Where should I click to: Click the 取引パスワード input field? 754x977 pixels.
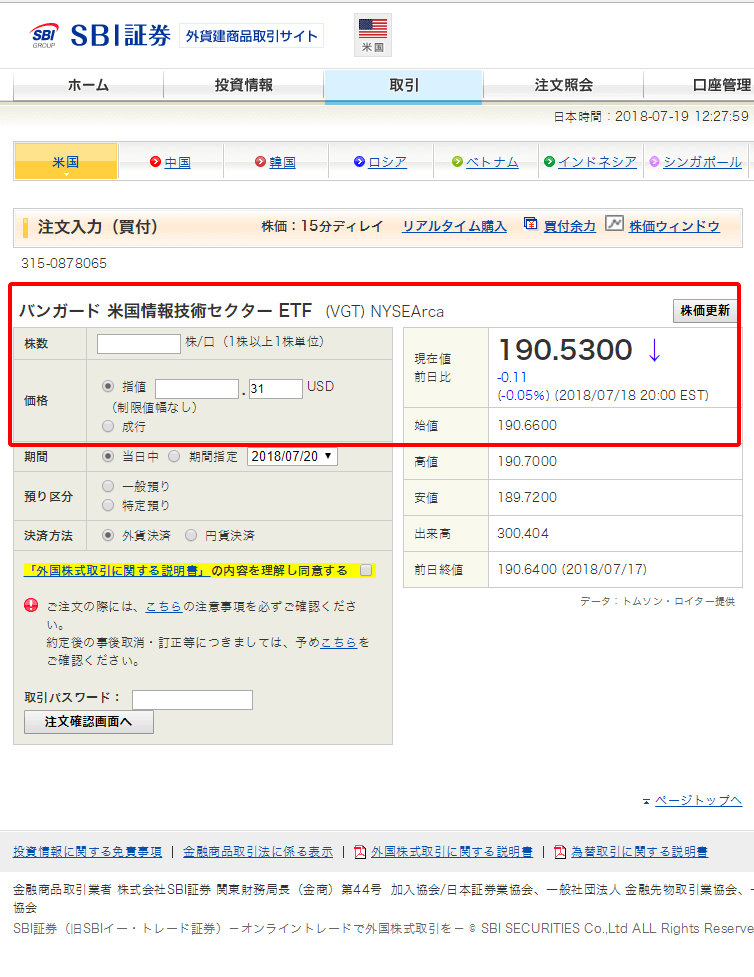192,699
